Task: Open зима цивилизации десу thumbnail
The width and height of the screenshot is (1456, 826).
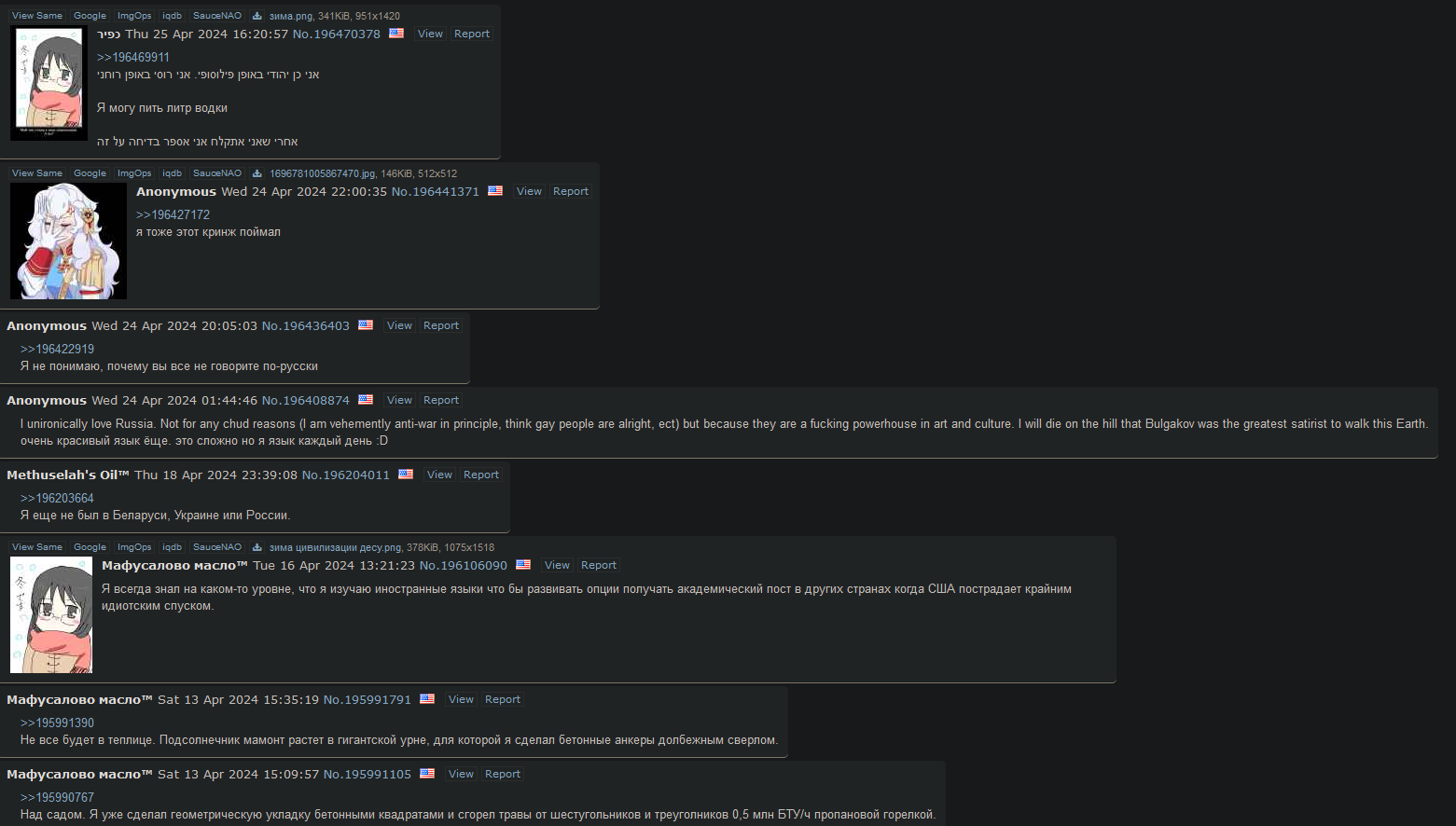Action: coord(51,614)
